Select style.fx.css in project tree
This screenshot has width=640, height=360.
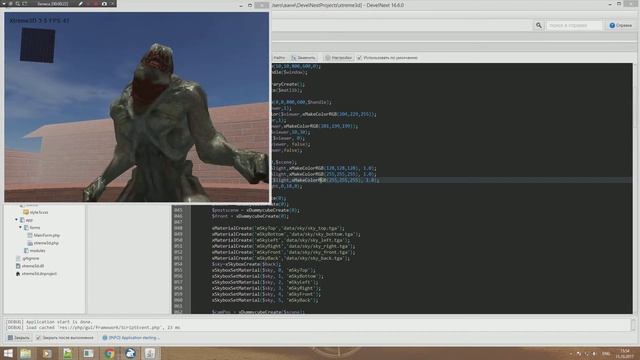(39, 212)
